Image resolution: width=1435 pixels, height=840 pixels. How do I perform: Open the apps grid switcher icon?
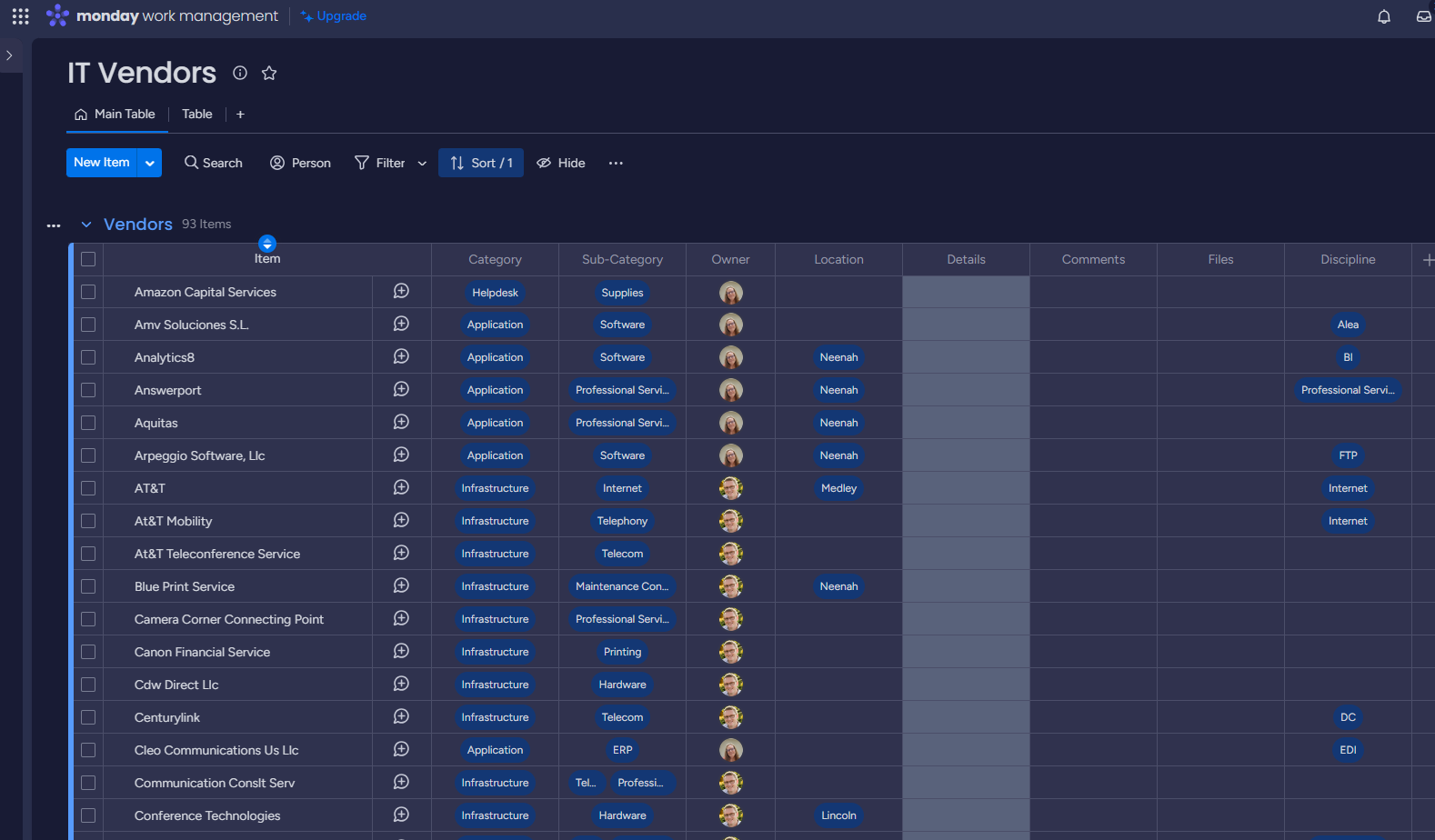click(x=20, y=16)
